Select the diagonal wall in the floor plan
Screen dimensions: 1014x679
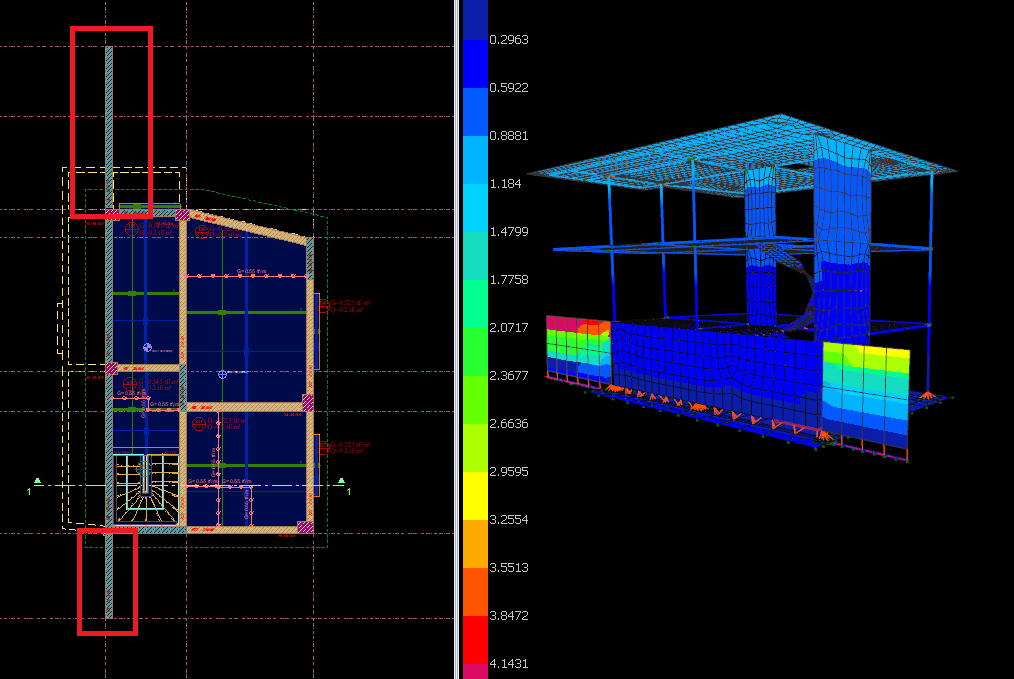(248, 226)
